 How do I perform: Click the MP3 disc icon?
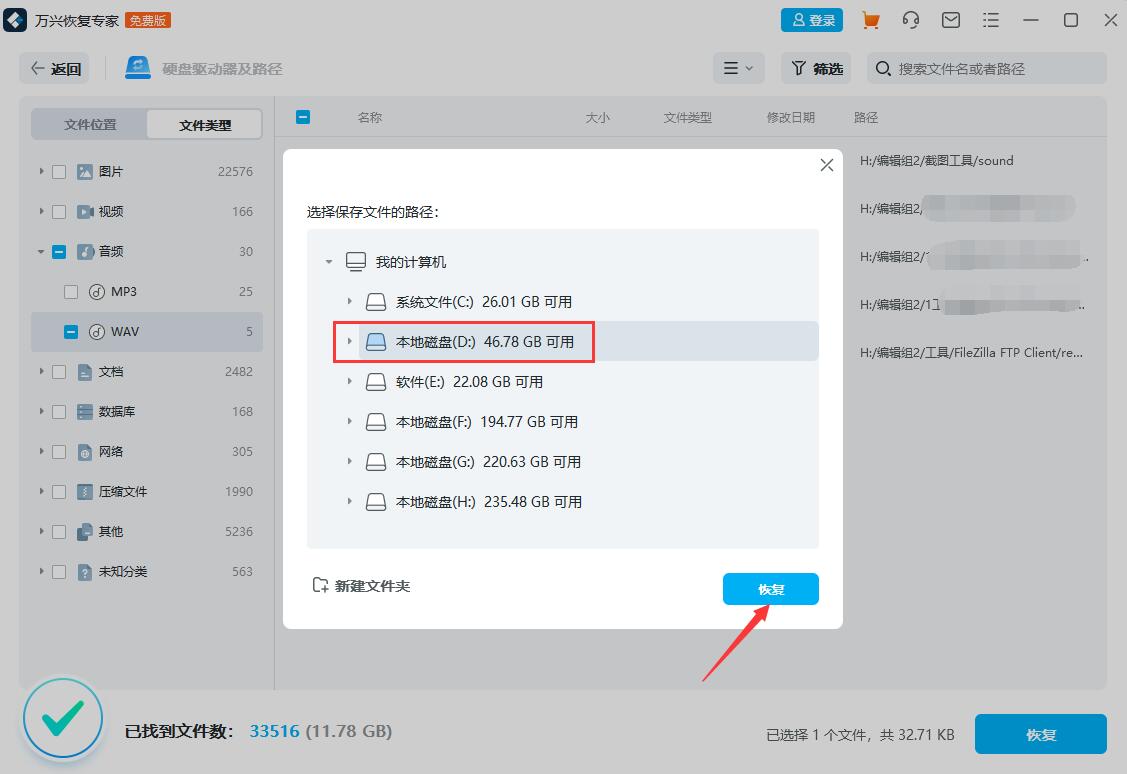96,292
